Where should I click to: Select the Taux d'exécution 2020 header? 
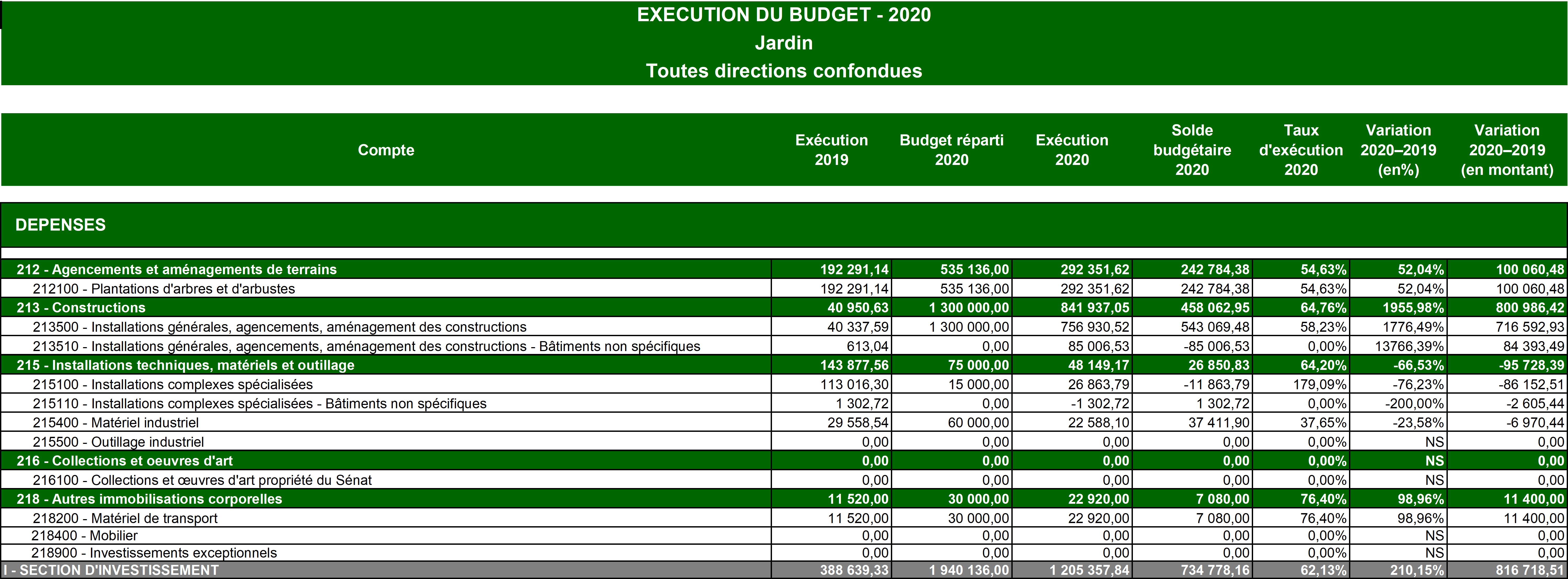pos(1300,150)
